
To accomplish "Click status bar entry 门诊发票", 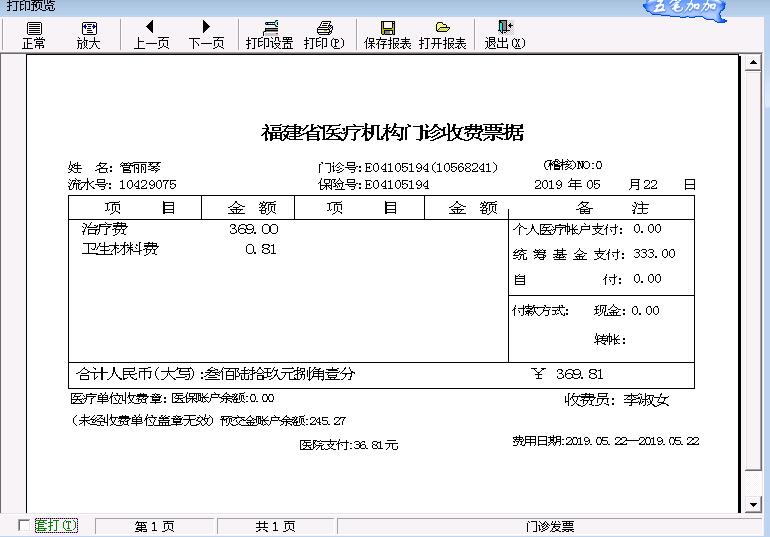I will coord(550,526).
